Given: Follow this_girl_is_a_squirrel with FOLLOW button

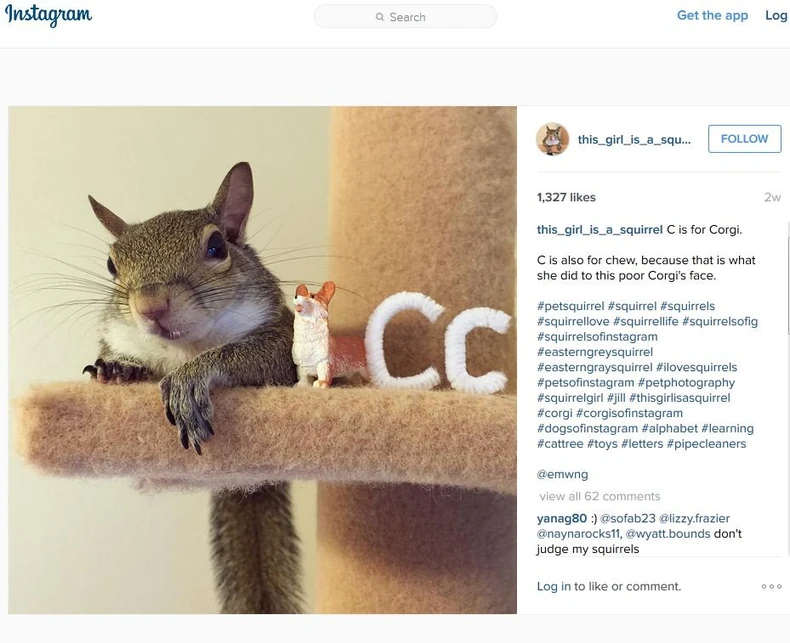Looking at the screenshot, I should [745, 139].
